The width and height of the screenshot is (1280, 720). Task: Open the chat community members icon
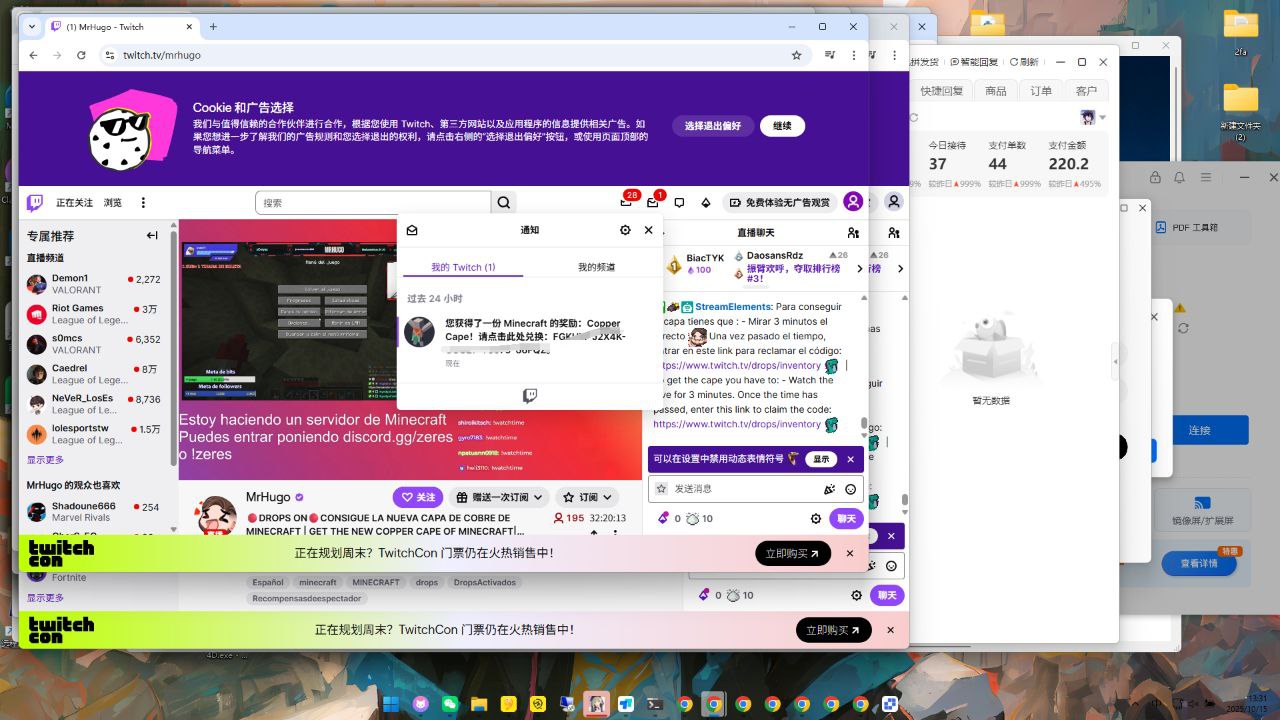[853, 232]
